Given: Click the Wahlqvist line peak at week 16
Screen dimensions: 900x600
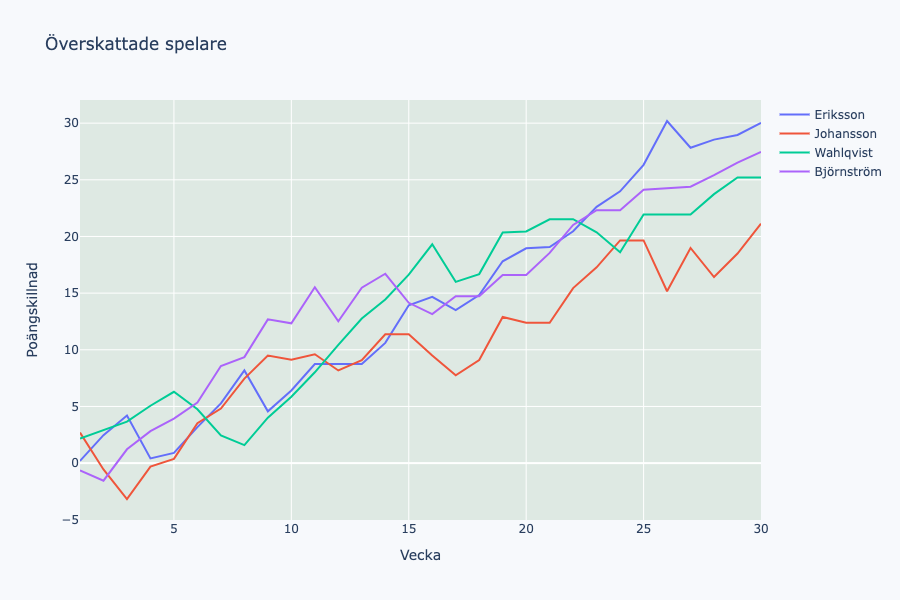Looking at the screenshot, I should tap(432, 244).
